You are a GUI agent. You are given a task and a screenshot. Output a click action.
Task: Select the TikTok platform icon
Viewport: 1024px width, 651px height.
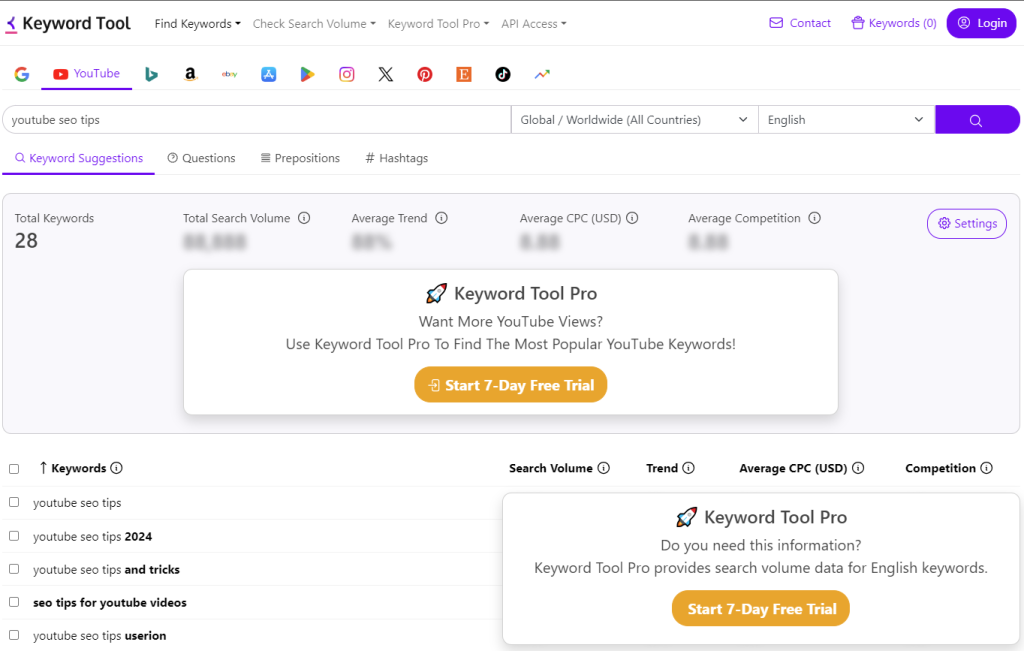(503, 74)
